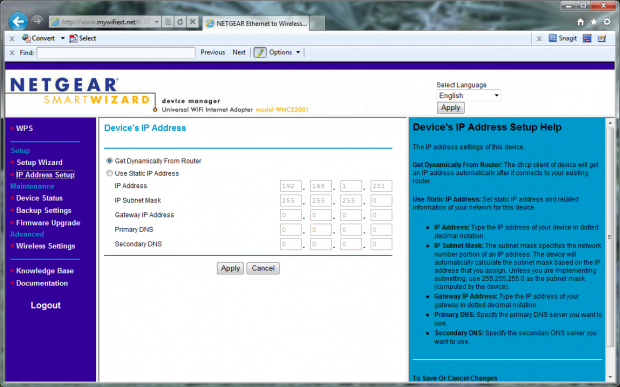This screenshot has width=620, height=387.
Task: Open the browser Home icon
Action: point(580,22)
